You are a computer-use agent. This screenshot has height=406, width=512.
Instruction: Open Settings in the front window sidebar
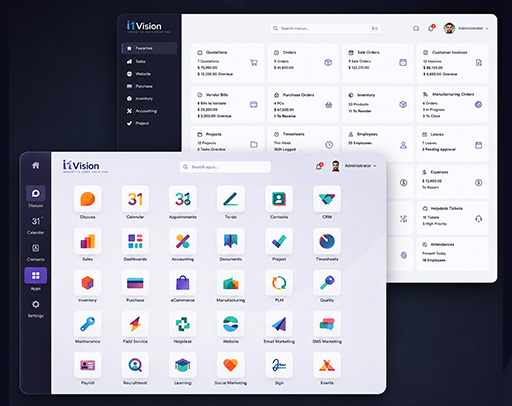(x=36, y=308)
